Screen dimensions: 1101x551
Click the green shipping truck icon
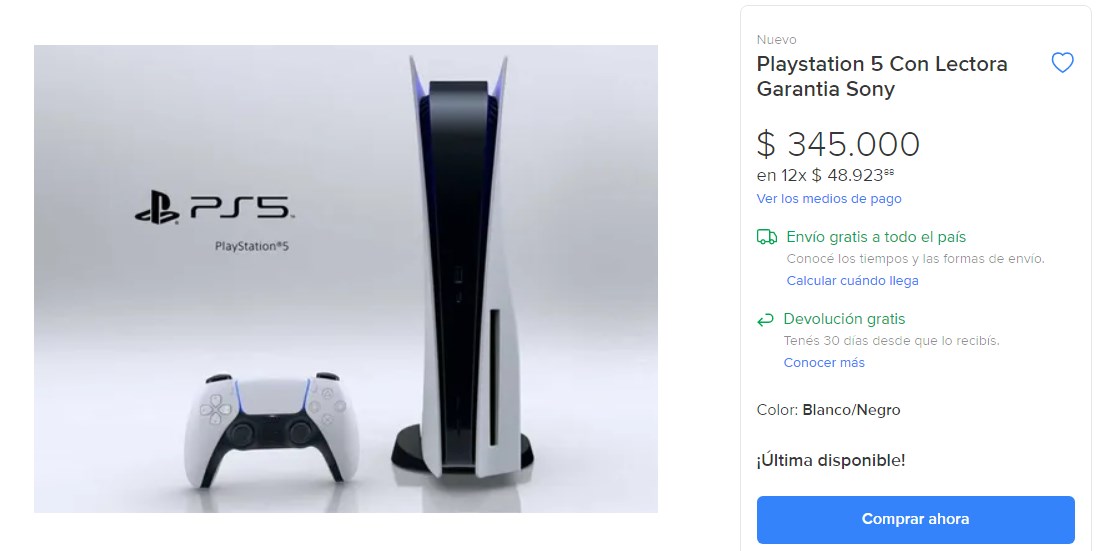pyautogui.click(x=766, y=237)
